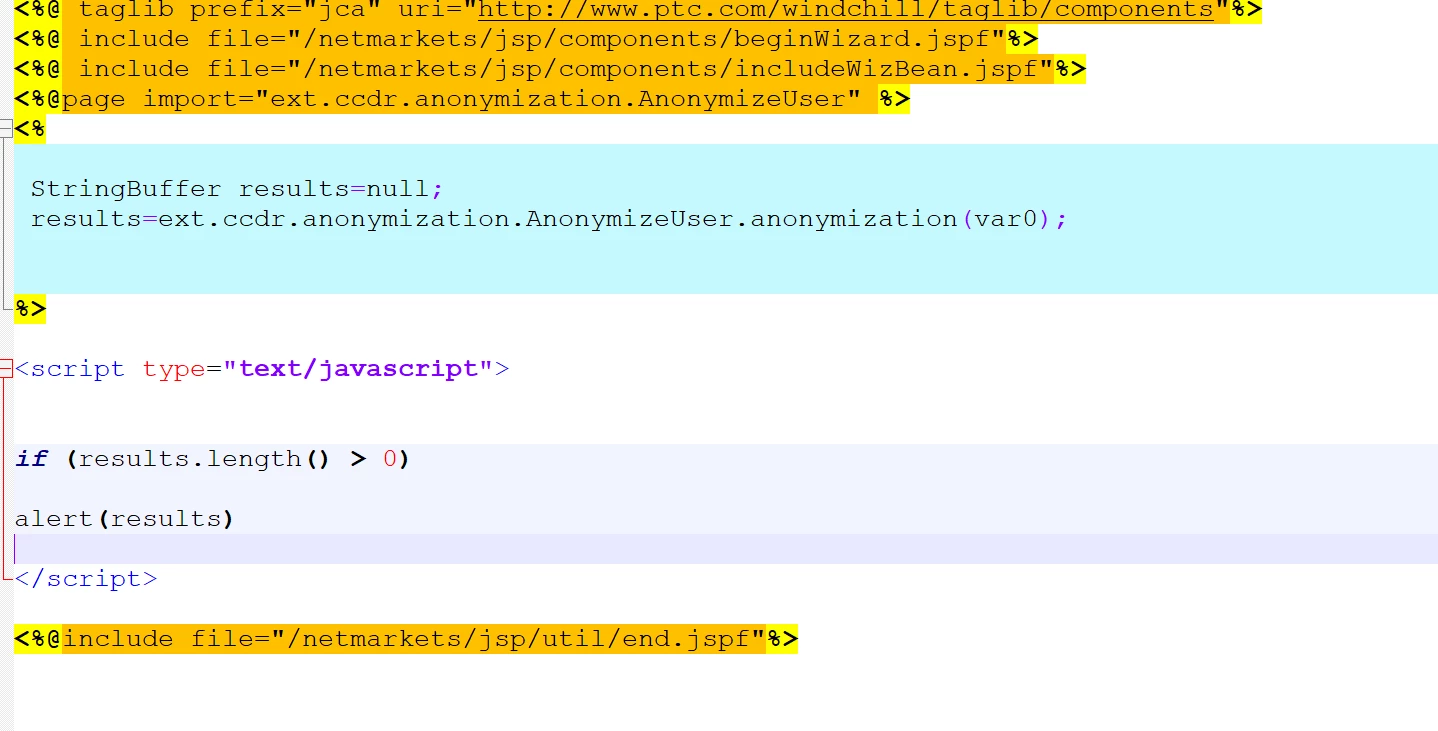Click the end.jspf include directive

406,638
